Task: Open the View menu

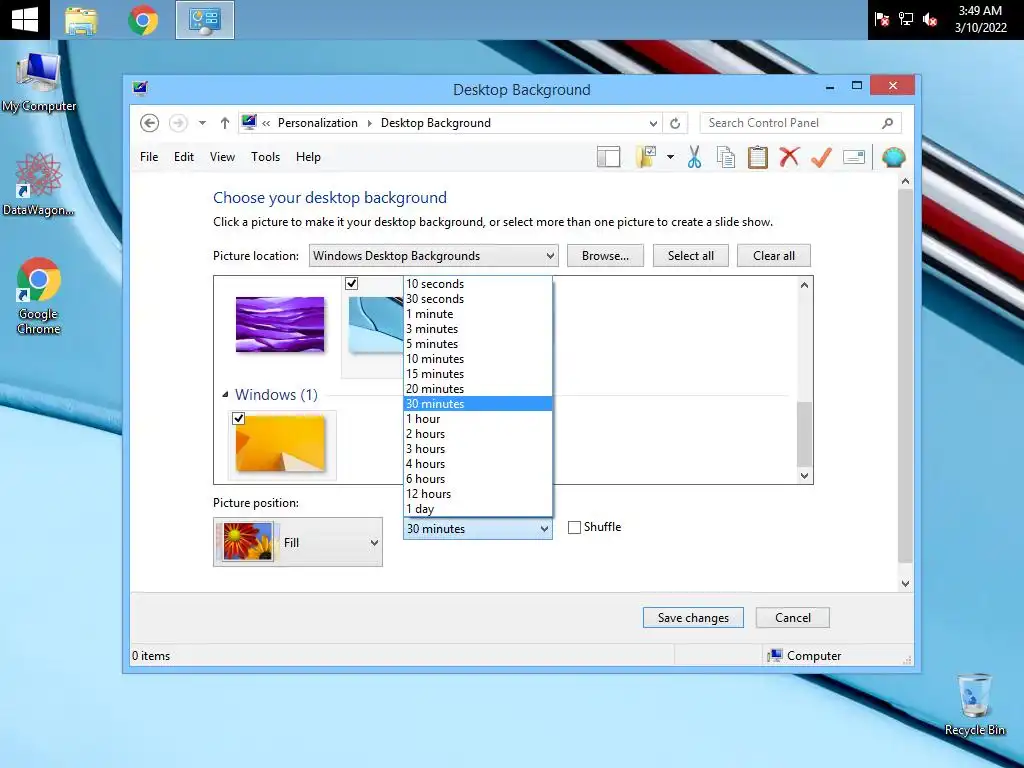Action: (222, 157)
